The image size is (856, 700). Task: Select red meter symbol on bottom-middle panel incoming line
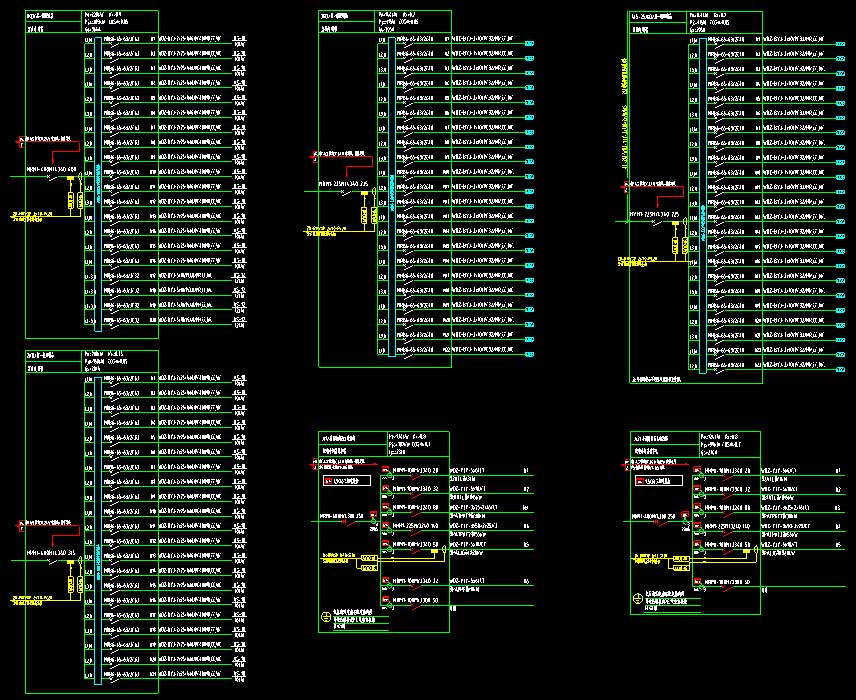click(373, 514)
